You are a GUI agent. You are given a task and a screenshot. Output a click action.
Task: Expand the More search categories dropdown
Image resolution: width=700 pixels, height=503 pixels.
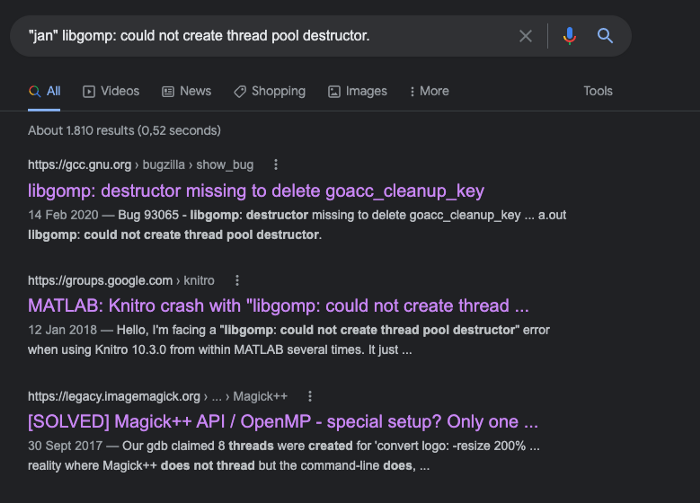pos(429,91)
